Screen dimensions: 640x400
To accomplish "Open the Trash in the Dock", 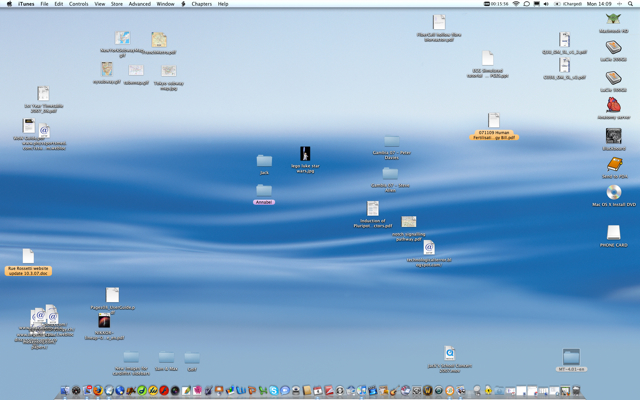I will [576, 391].
